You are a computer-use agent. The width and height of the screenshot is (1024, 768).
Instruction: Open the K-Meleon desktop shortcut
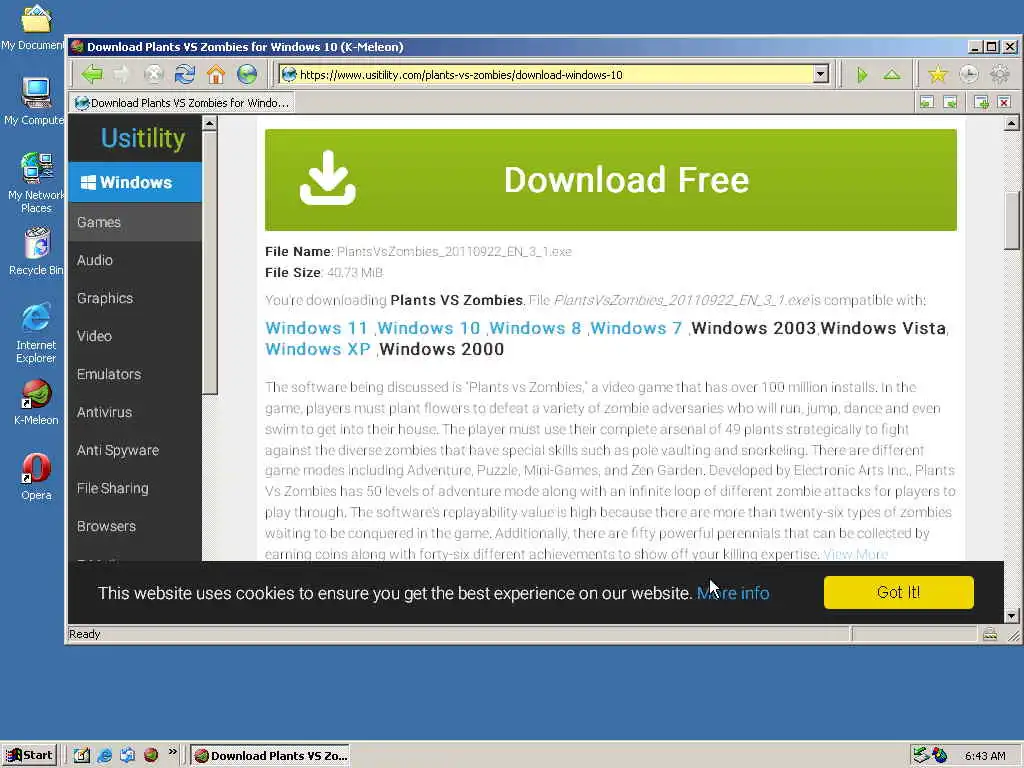coord(36,402)
